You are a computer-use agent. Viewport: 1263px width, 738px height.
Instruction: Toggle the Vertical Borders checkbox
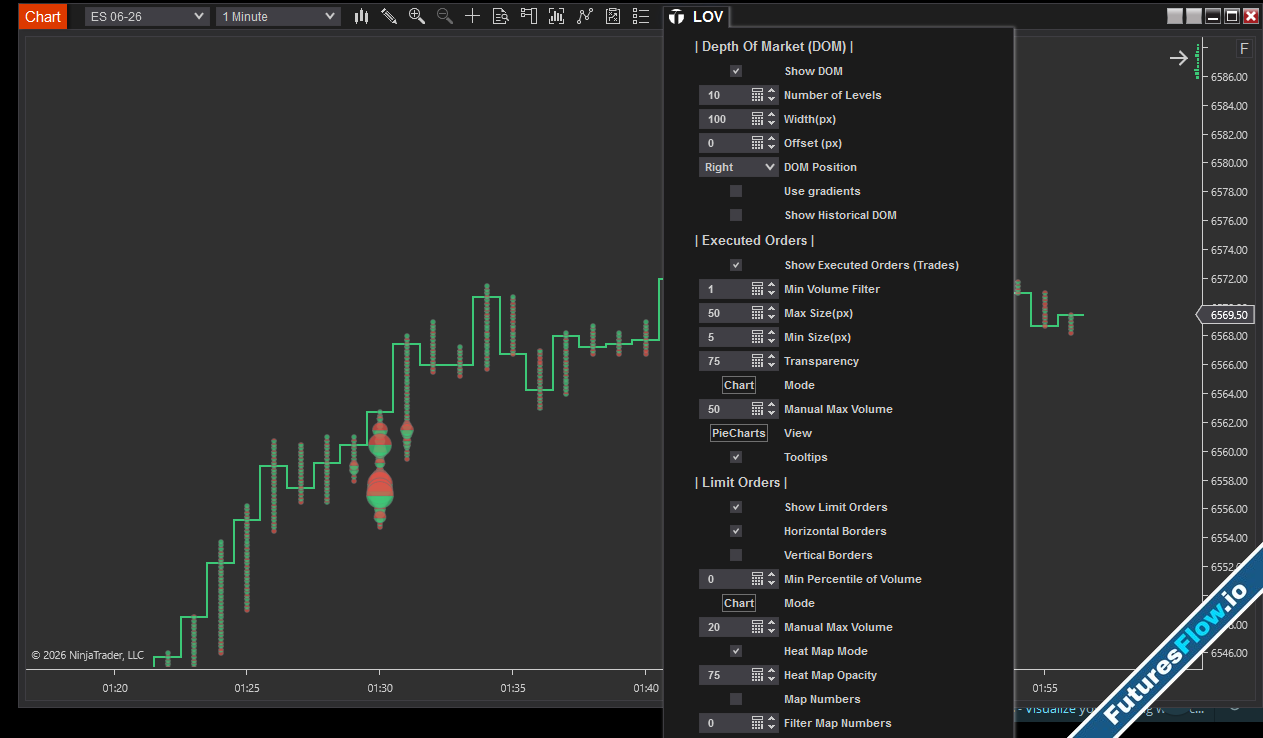pos(736,555)
